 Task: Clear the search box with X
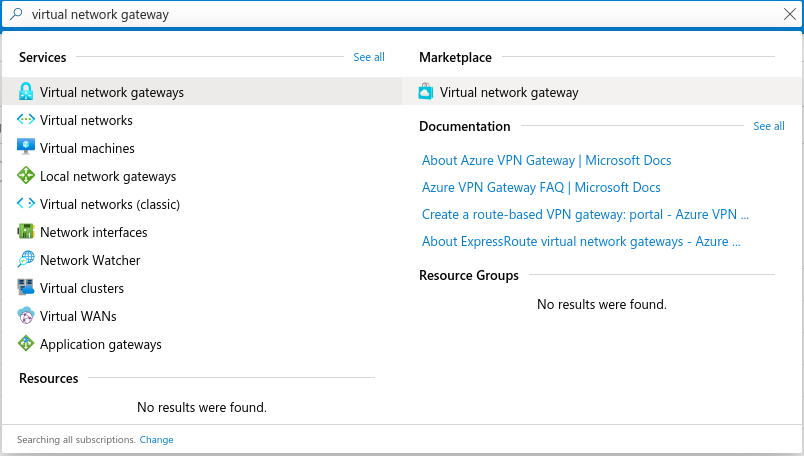(x=790, y=14)
